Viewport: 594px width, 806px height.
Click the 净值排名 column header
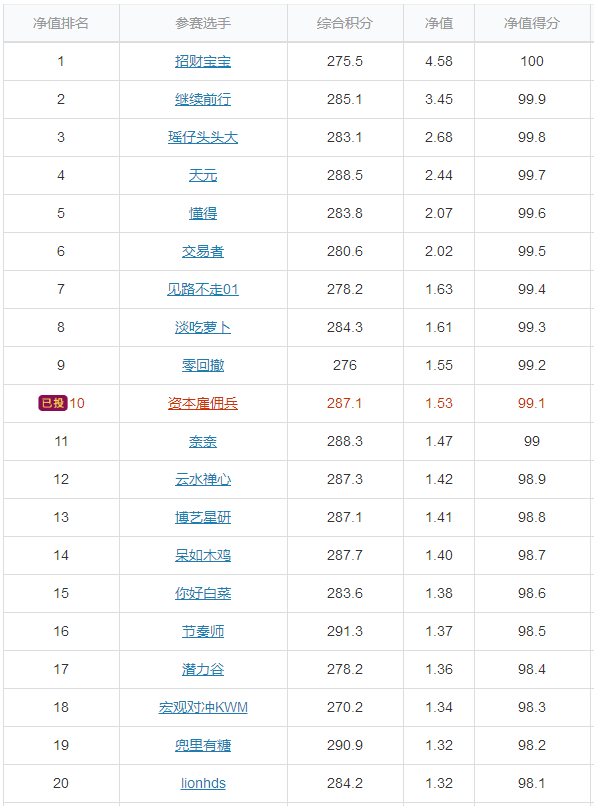[61, 23]
